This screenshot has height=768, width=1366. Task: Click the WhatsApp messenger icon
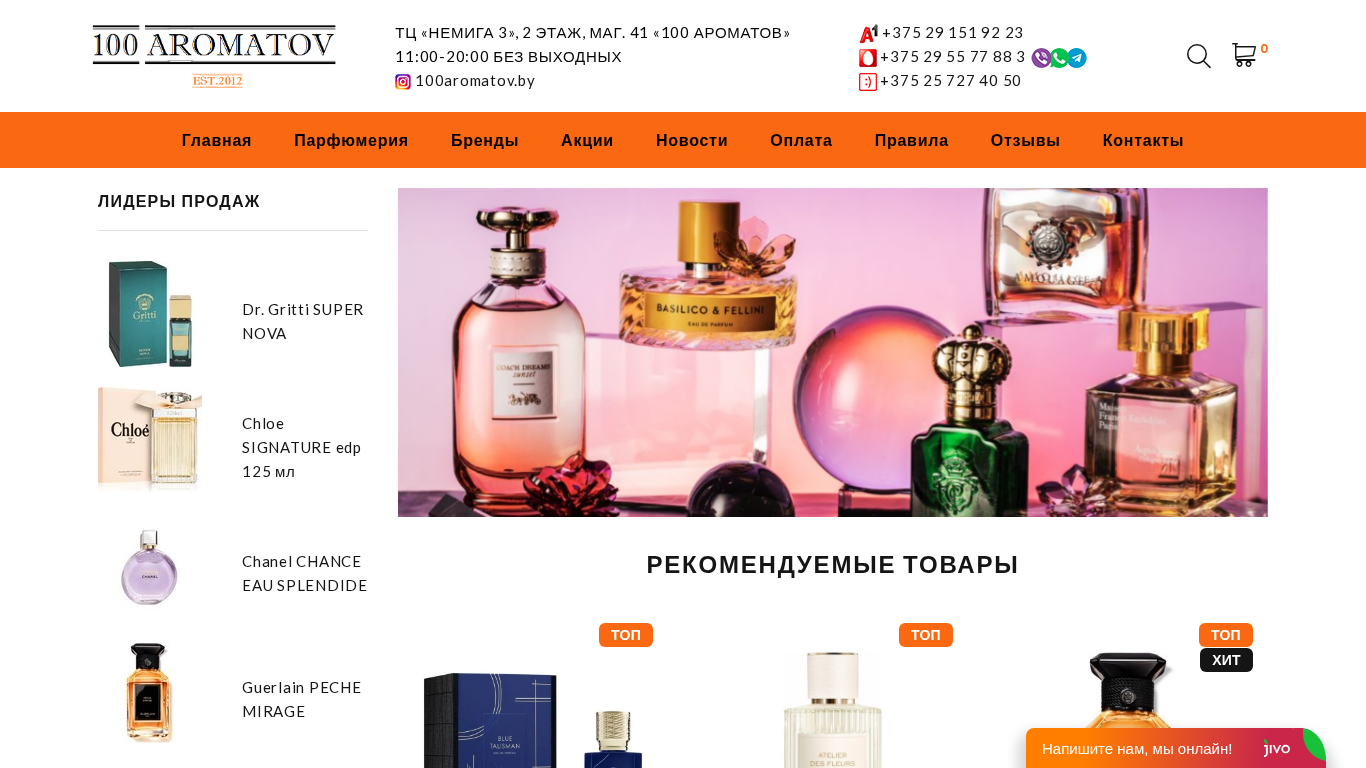[1059, 58]
